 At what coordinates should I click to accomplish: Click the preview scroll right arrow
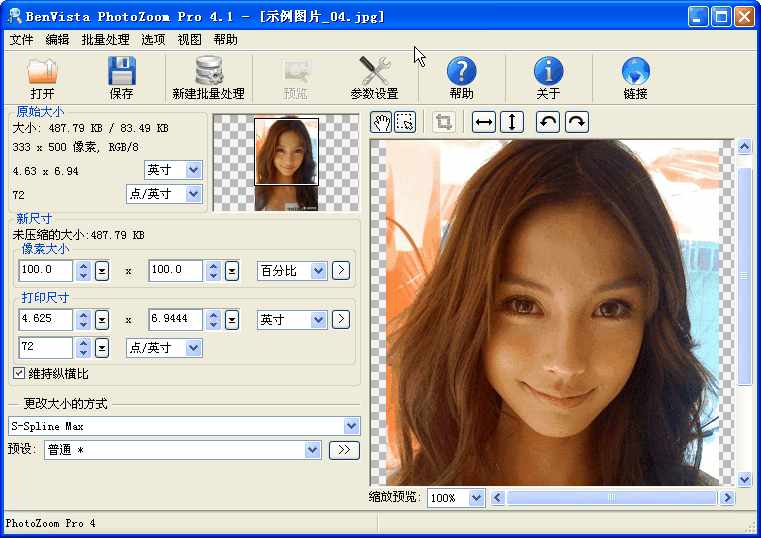727,497
